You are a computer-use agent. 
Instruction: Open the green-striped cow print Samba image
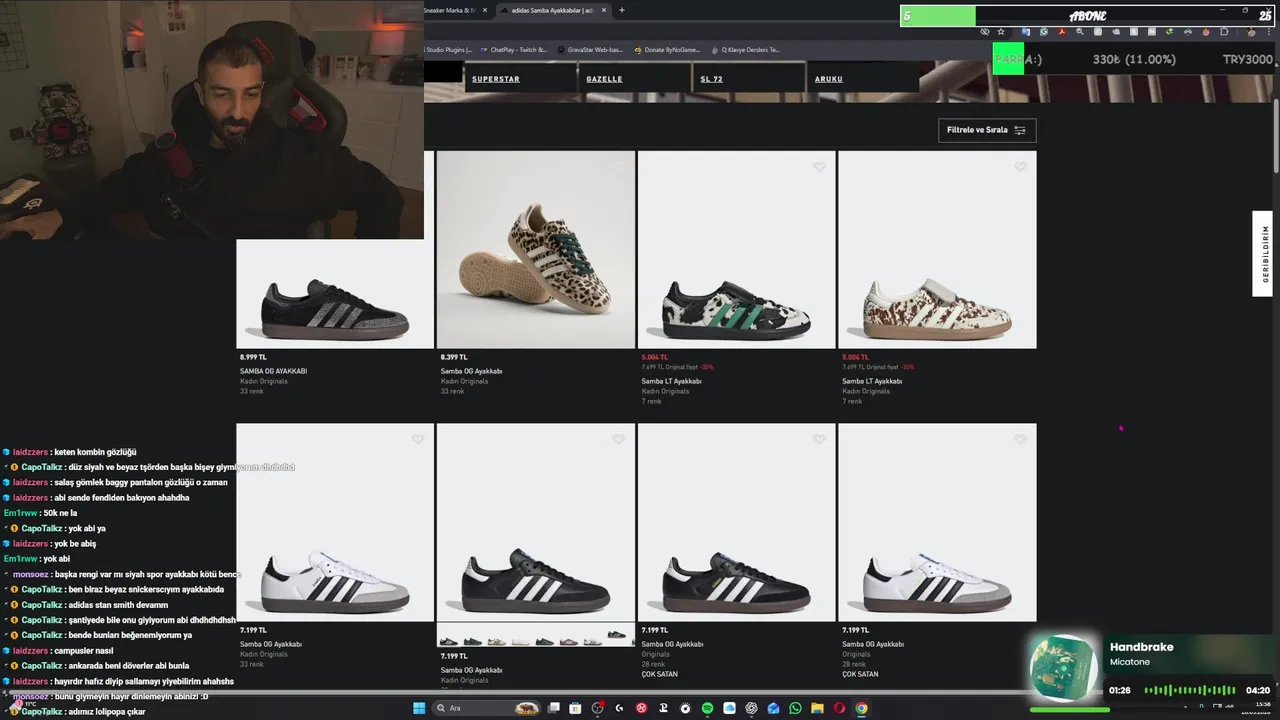736,250
